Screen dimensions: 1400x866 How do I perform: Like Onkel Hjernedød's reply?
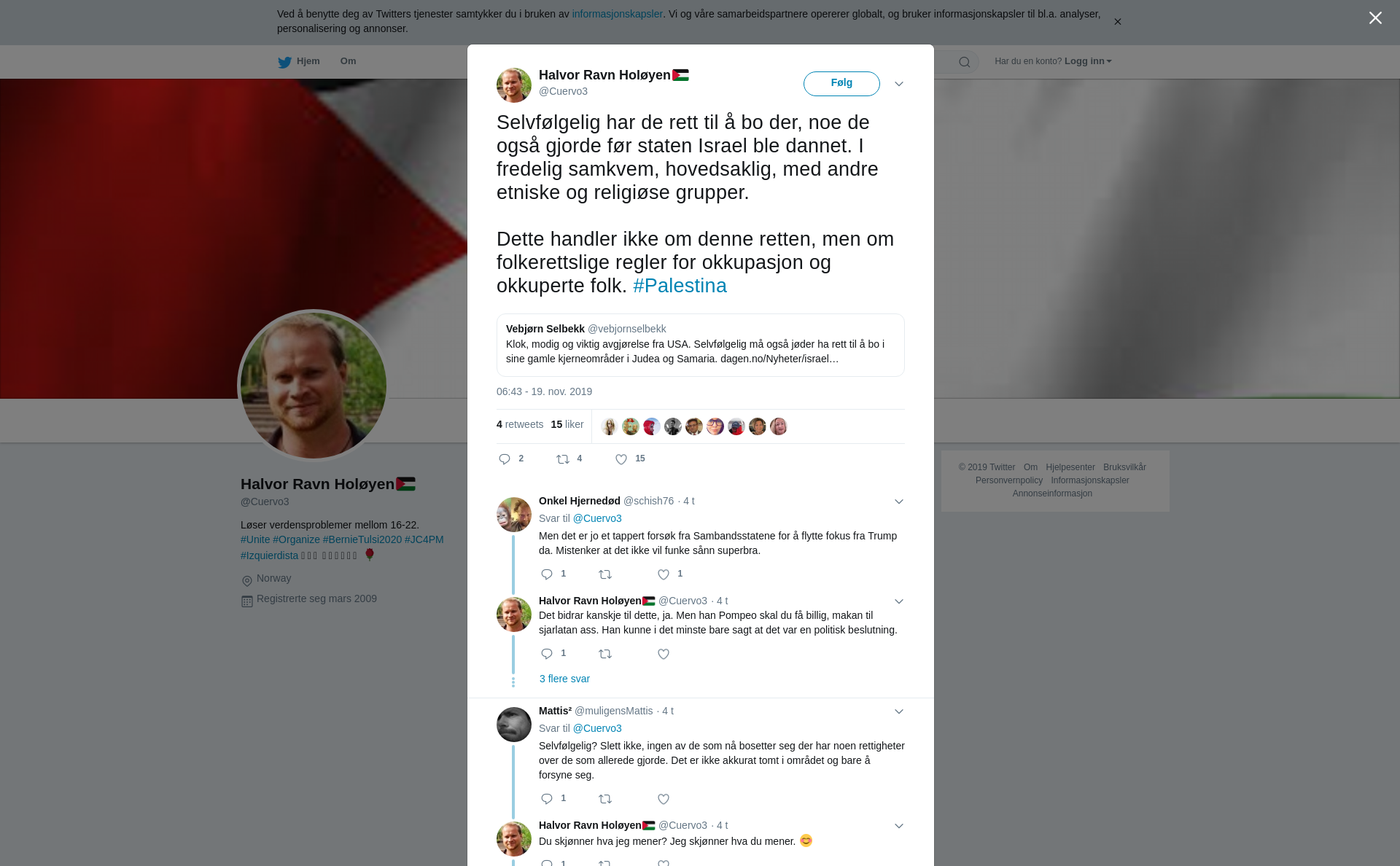[664, 574]
